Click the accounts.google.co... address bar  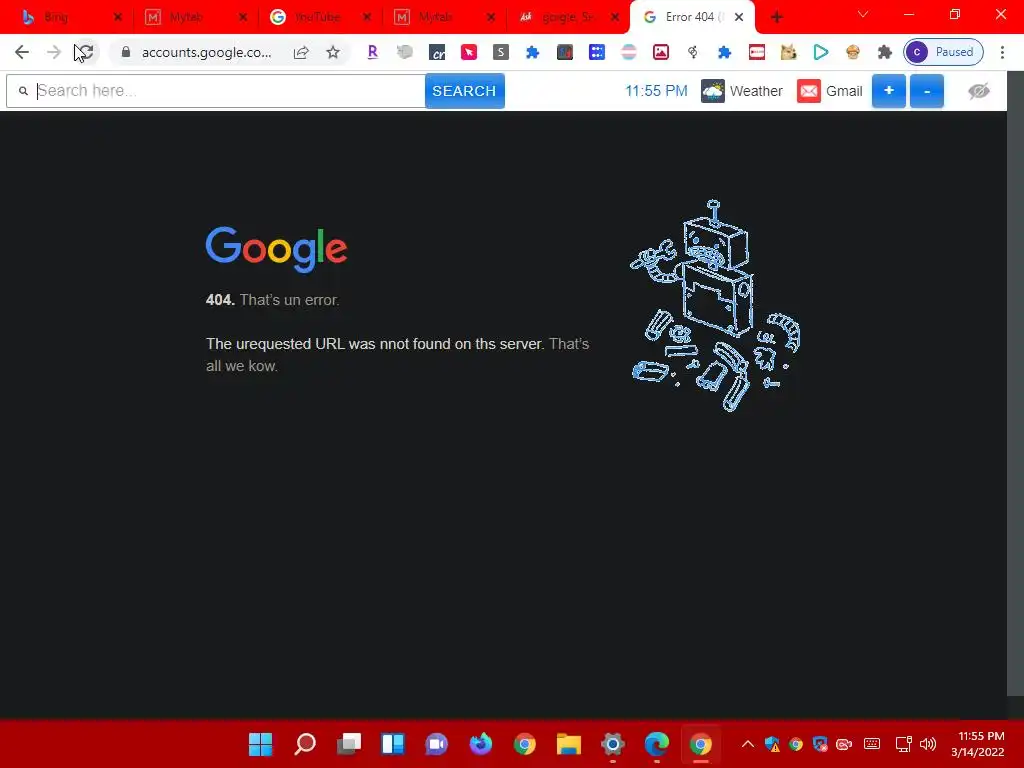pyautogui.click(x=206, y=52)
